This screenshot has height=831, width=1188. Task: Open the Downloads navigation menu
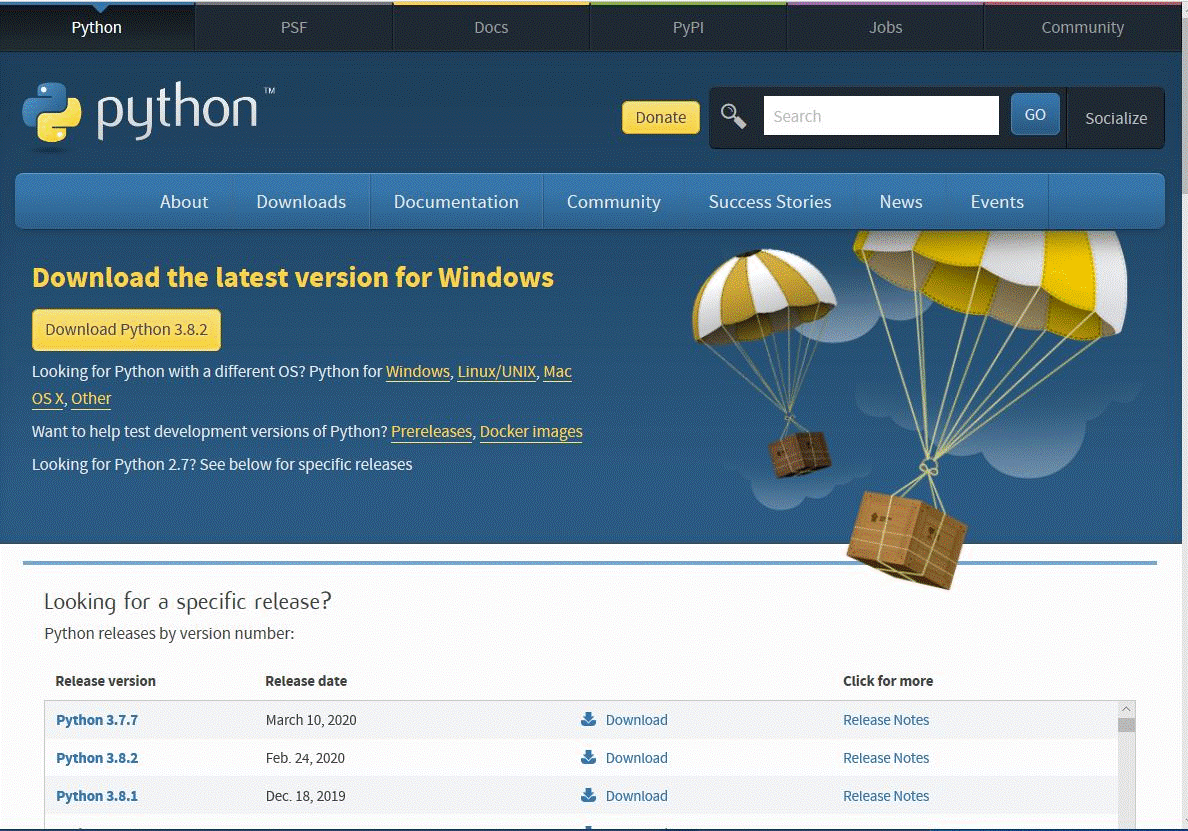pos(301,202)
